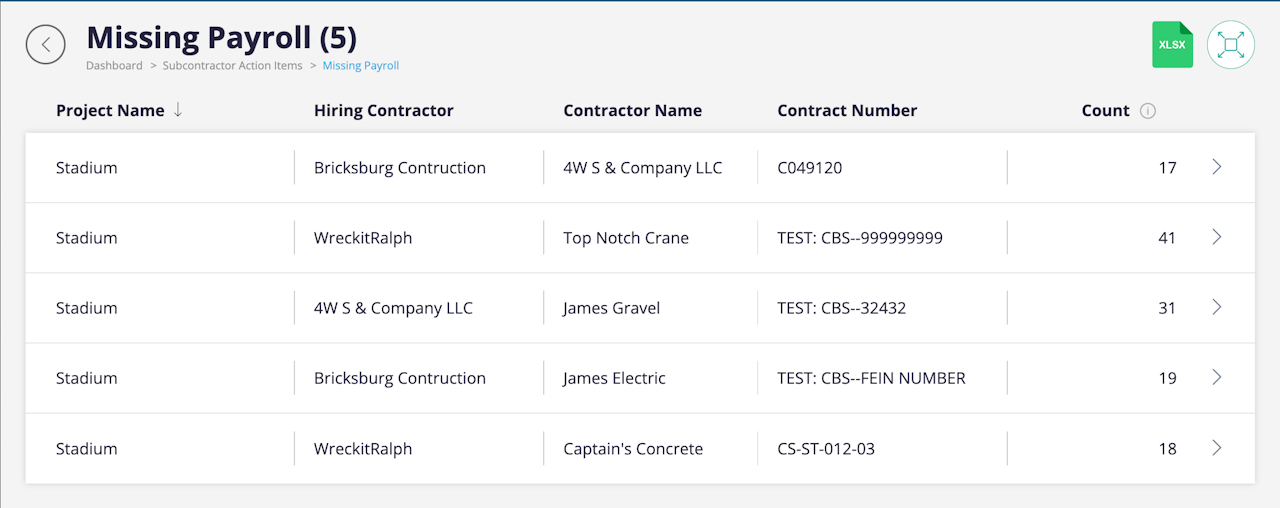The height and width of the screenshot is (508, 1280).
Task: Open James Electric row chevron
Action: pyautogui.click(x=1217, y=377)
